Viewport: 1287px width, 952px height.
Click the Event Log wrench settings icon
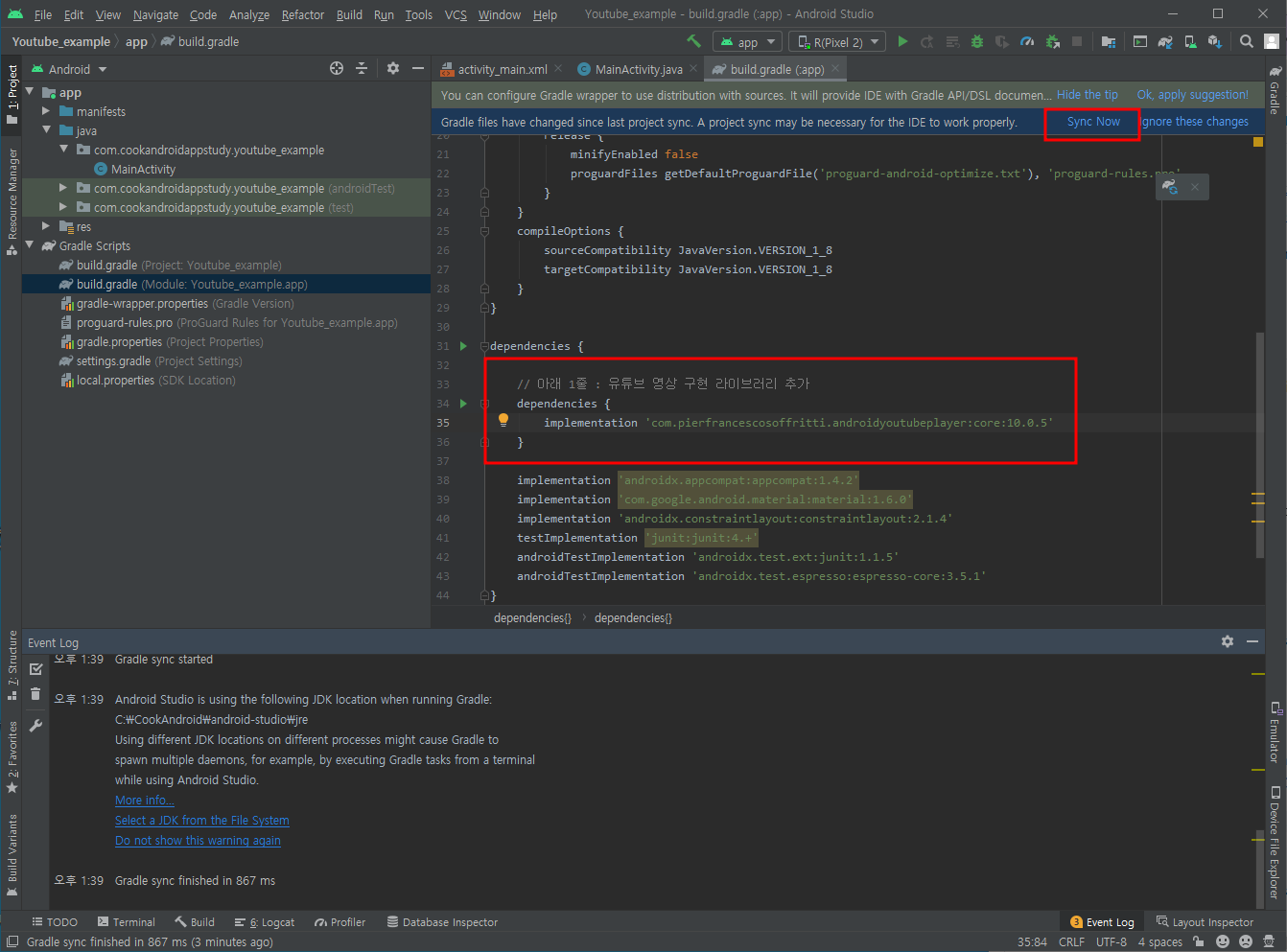35,726
